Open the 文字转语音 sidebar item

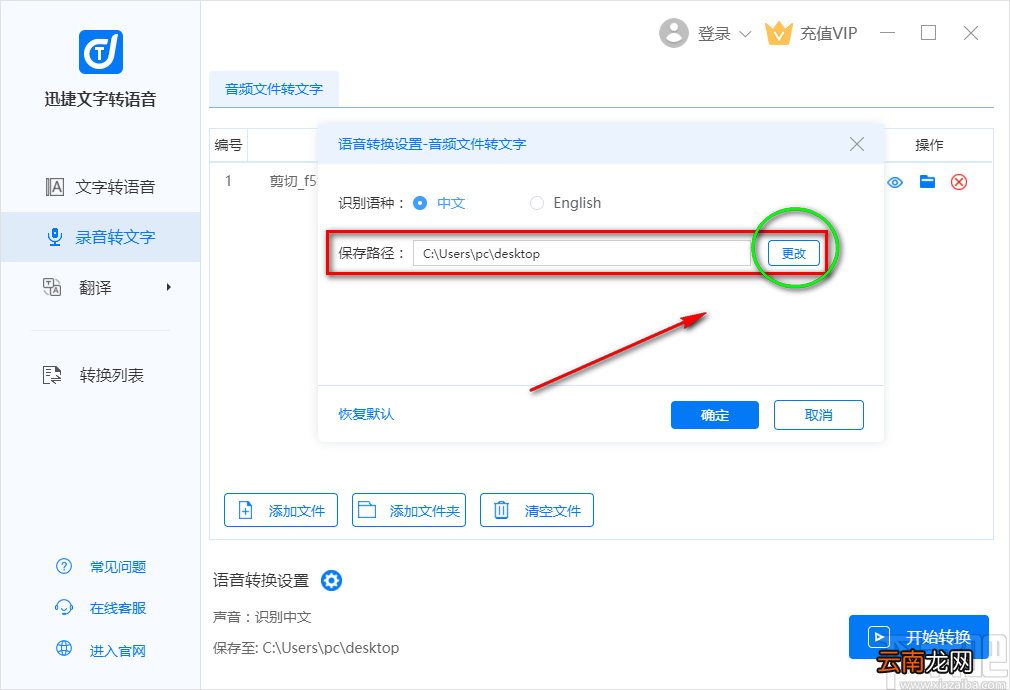[100, 187]
